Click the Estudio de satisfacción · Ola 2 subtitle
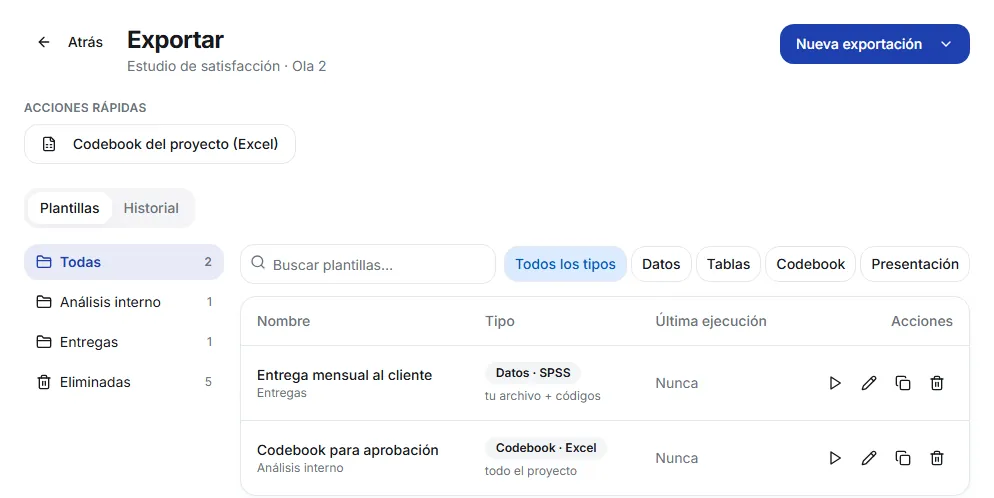 pos(226,66)
